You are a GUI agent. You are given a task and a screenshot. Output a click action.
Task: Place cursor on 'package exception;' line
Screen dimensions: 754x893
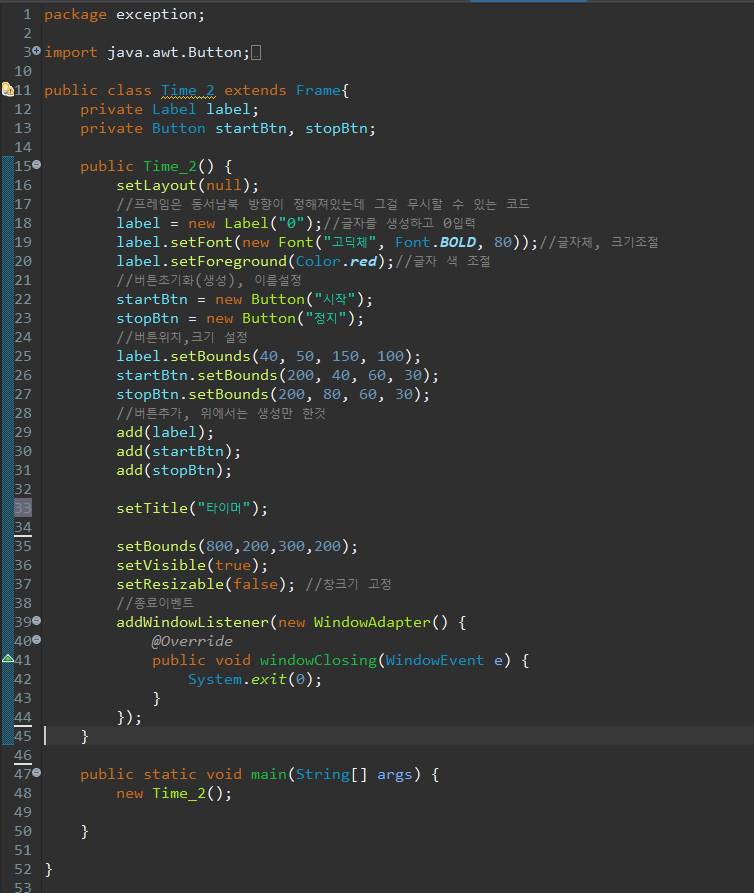tap(124, 14)
